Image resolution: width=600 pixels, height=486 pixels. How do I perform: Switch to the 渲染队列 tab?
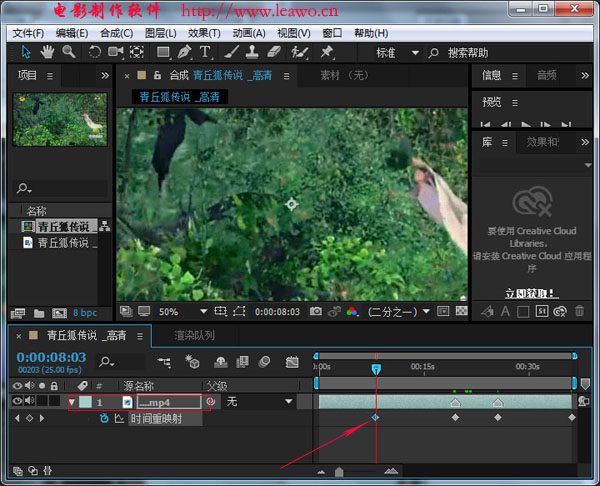(x=194, y=336)
